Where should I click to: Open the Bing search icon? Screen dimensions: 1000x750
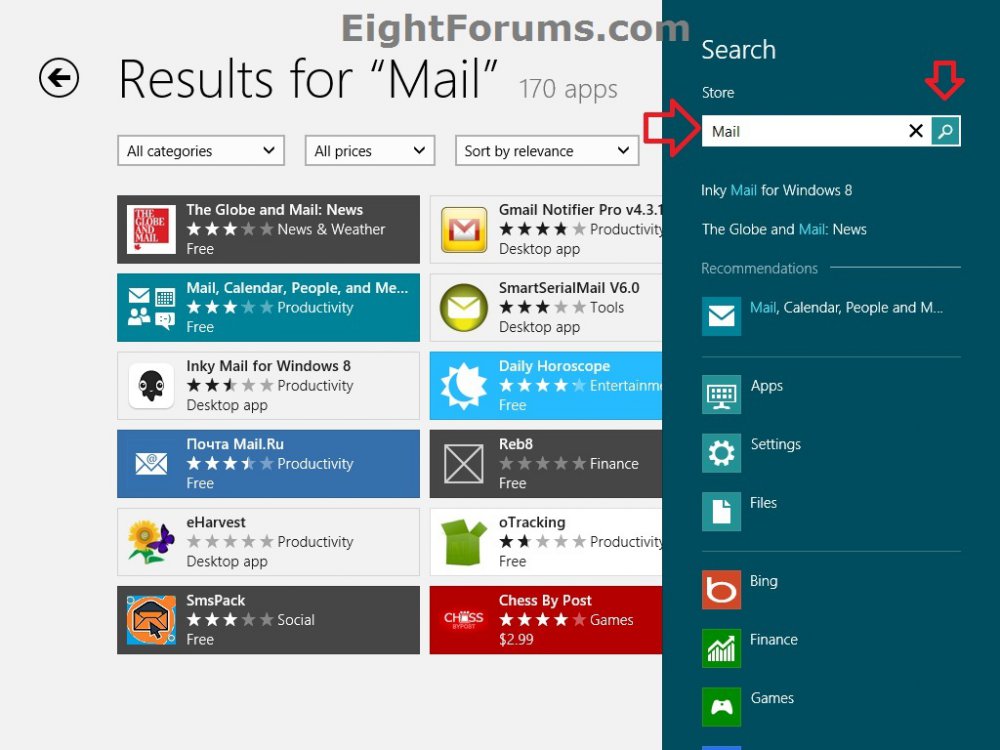pos(721,590)
